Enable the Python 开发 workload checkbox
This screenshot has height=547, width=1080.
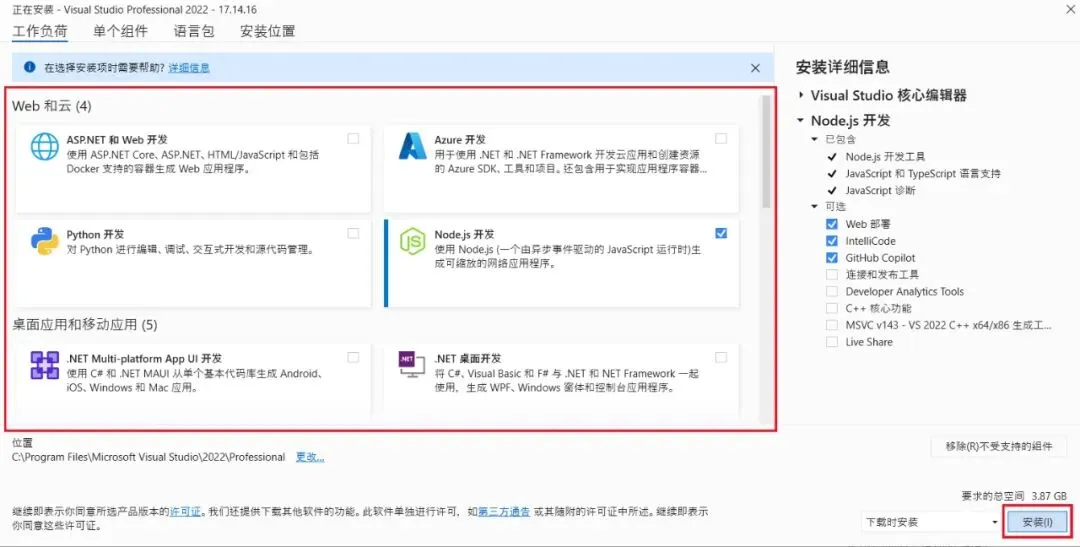pyautogui.click(x=353, y=234)
